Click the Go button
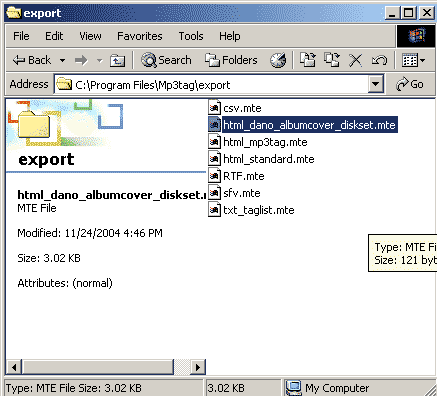The height and width of the screenshot is (396, 437). click(410, 84)
